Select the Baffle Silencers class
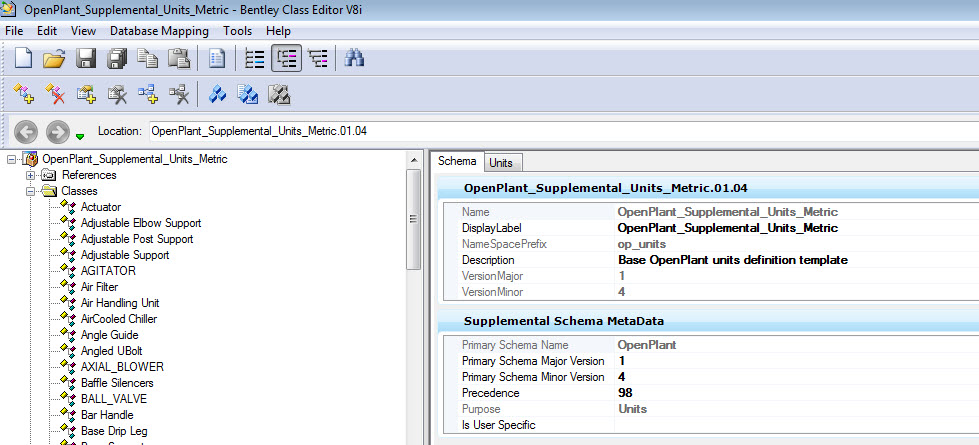 point(117,383)
